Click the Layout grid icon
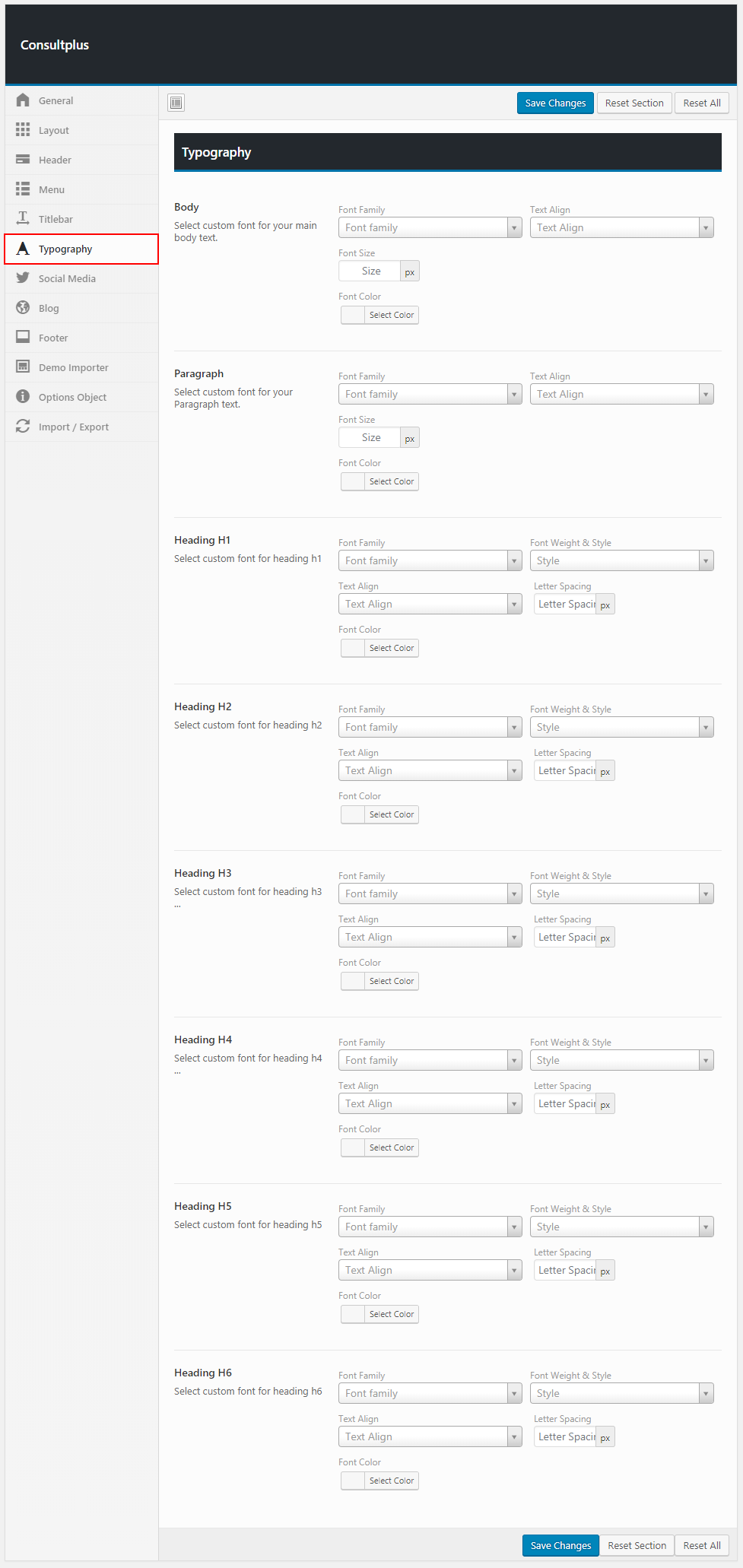Screen dimensions: 743x1568 click(23, 130)
